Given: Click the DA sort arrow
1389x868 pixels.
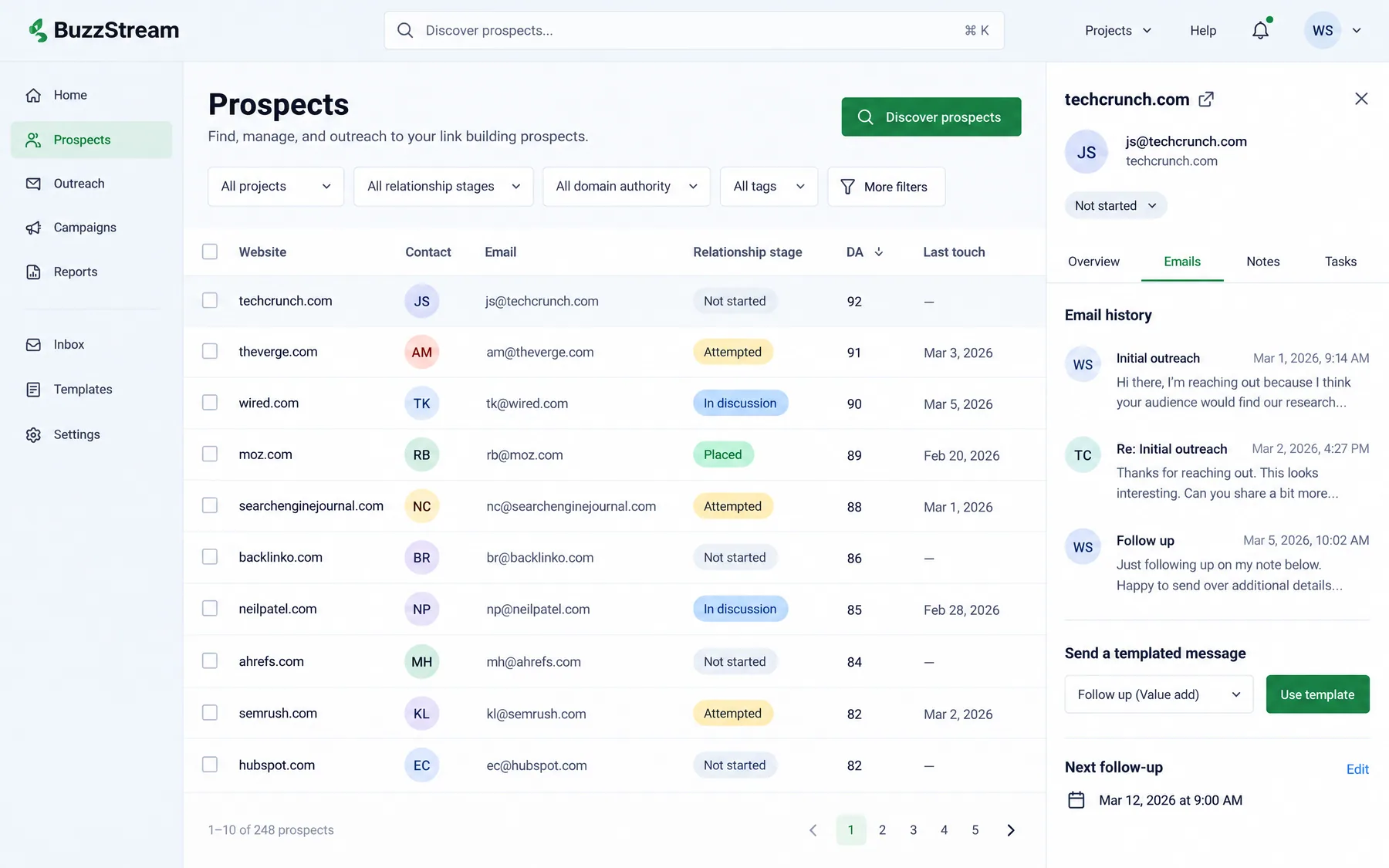Looking at the screenshot, I should pyautogui.click(x=879, y=252).
